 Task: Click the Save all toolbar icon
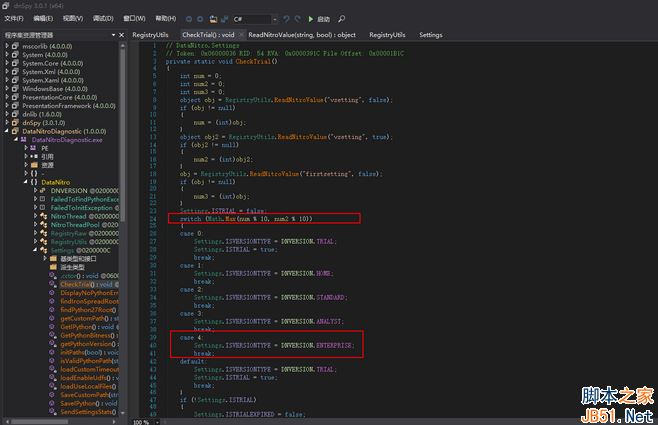(225, 19)
